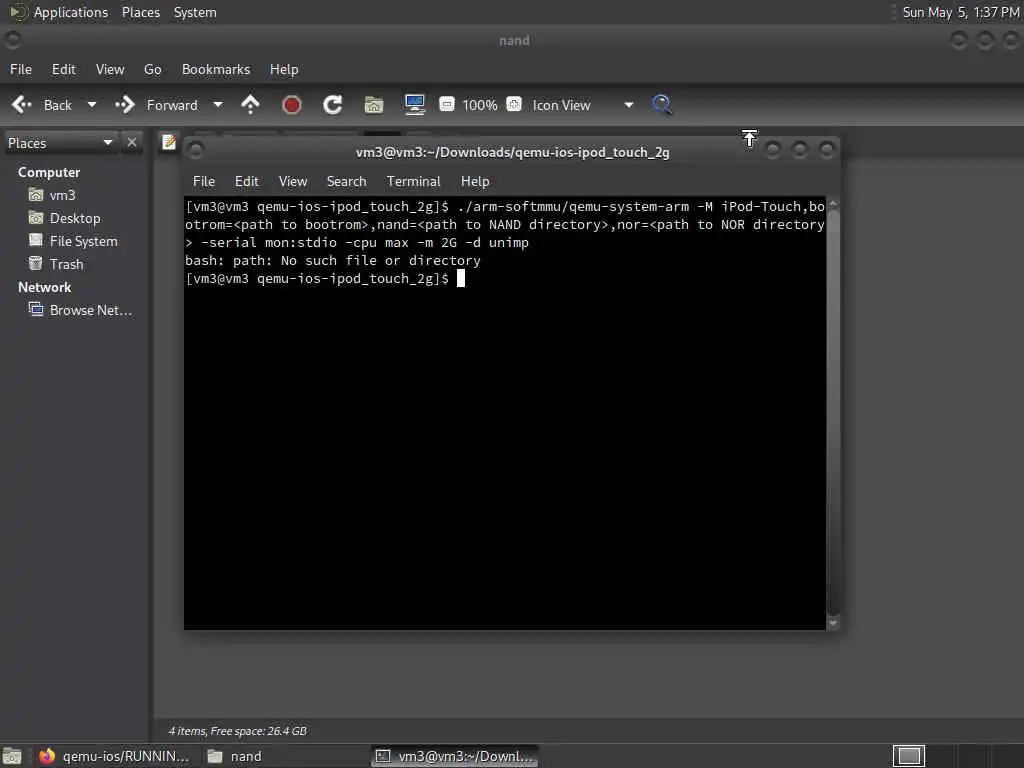Open the Bookmarks menu
Screen dimensions: 1024x768
coord(216,69)
